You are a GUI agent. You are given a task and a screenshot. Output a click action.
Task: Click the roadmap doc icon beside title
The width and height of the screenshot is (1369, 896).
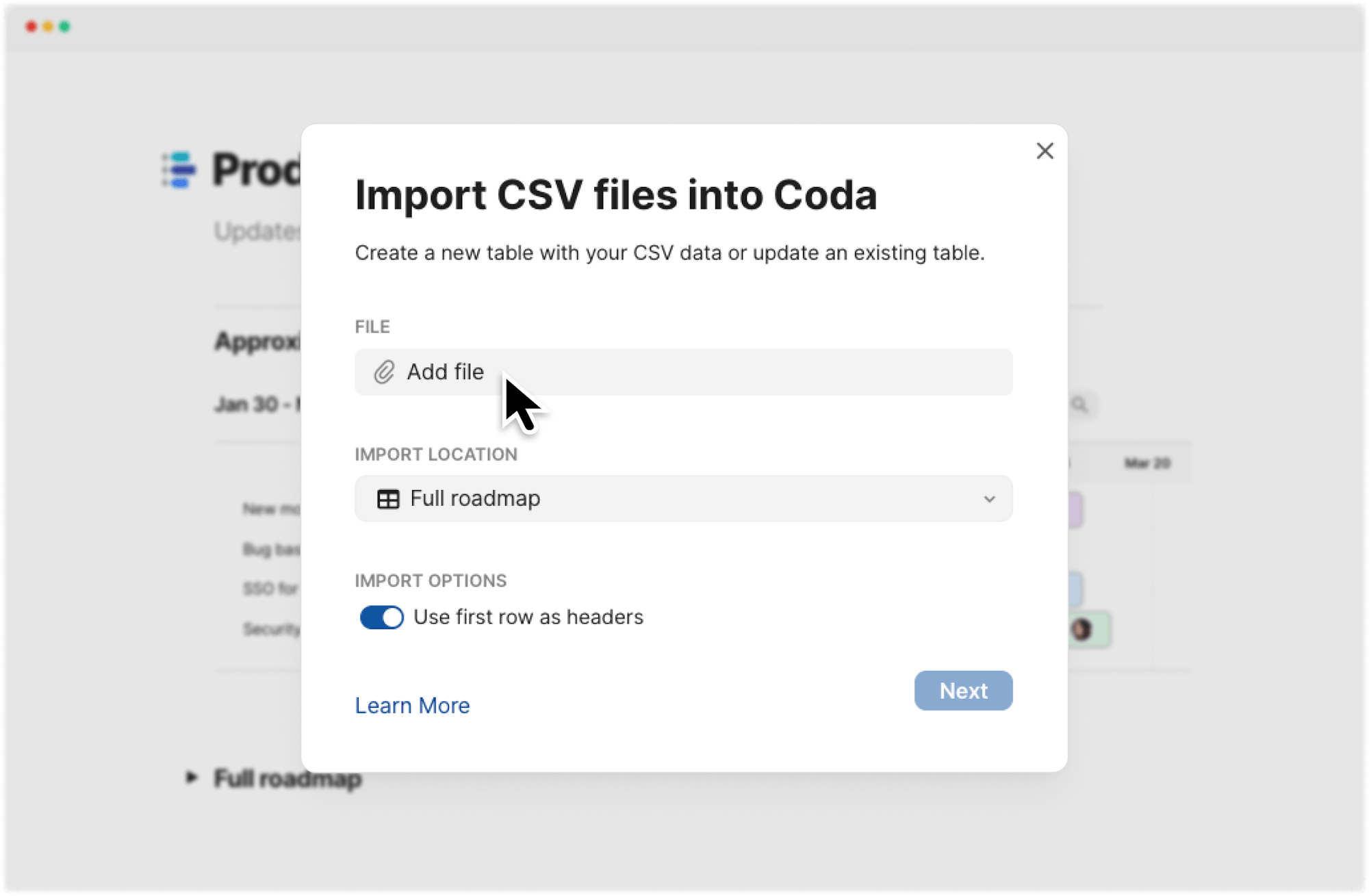tap(179, 170)
